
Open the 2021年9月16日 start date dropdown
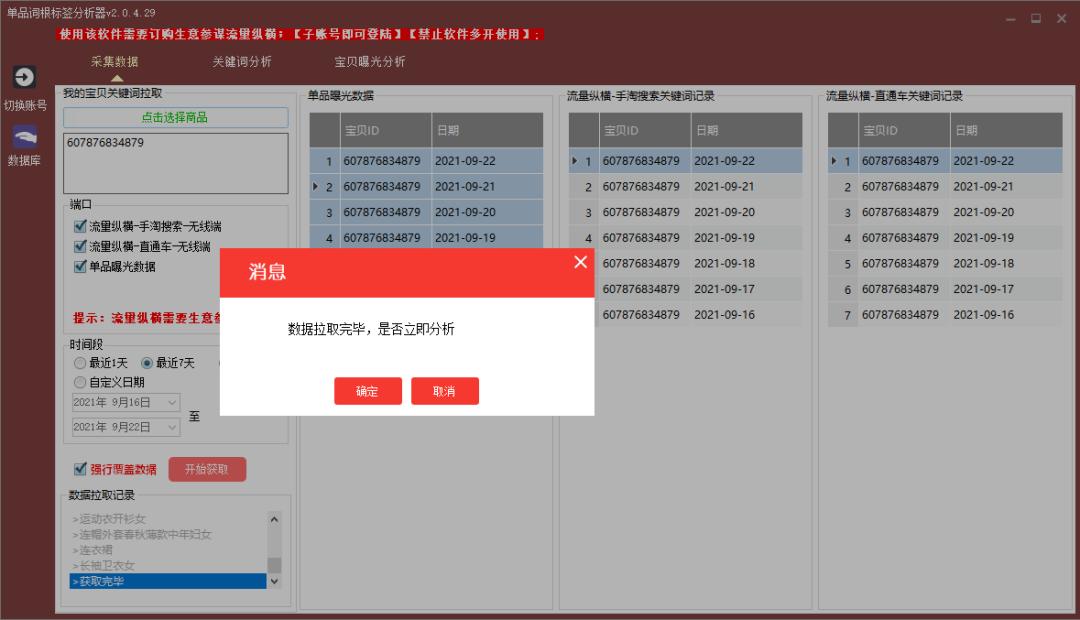click(172, 401)
